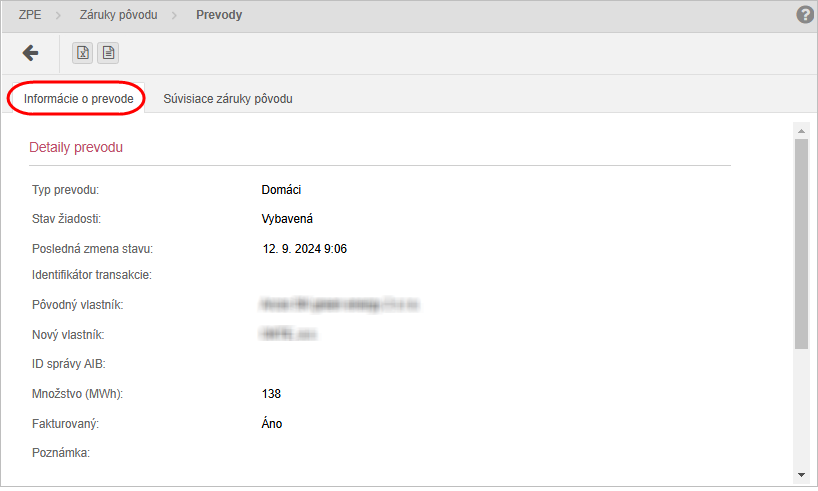Export to Excel using the toolbar icon
Screen dimensions: 818x491
tap(84, 53)
